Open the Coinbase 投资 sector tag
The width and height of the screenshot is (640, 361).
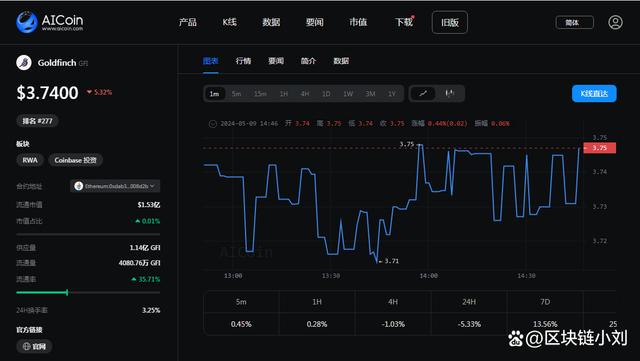pyautogui.click(x=76, y=160)
